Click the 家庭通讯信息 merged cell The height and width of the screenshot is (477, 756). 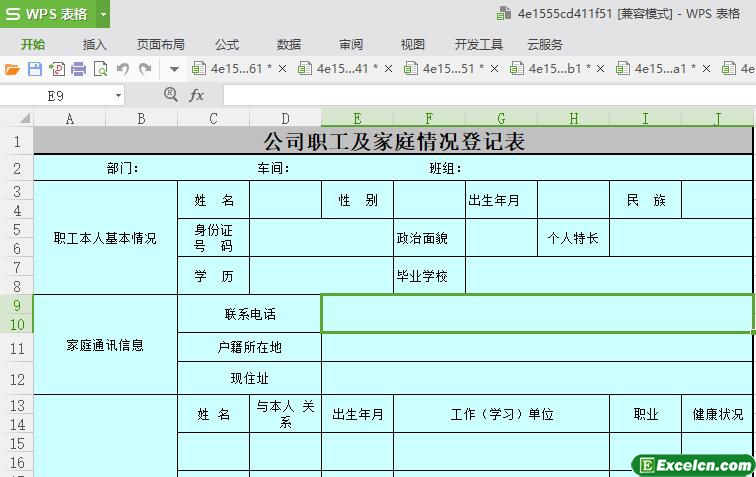tap(106, 345)
